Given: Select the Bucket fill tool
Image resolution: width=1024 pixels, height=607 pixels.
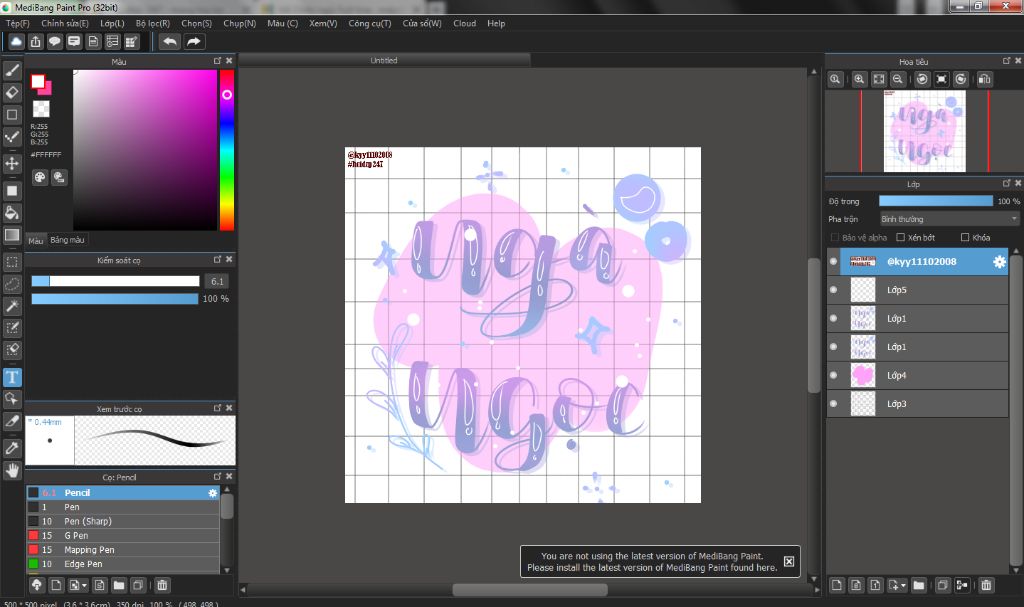Looking at the screenshot, I should point(12,212).
